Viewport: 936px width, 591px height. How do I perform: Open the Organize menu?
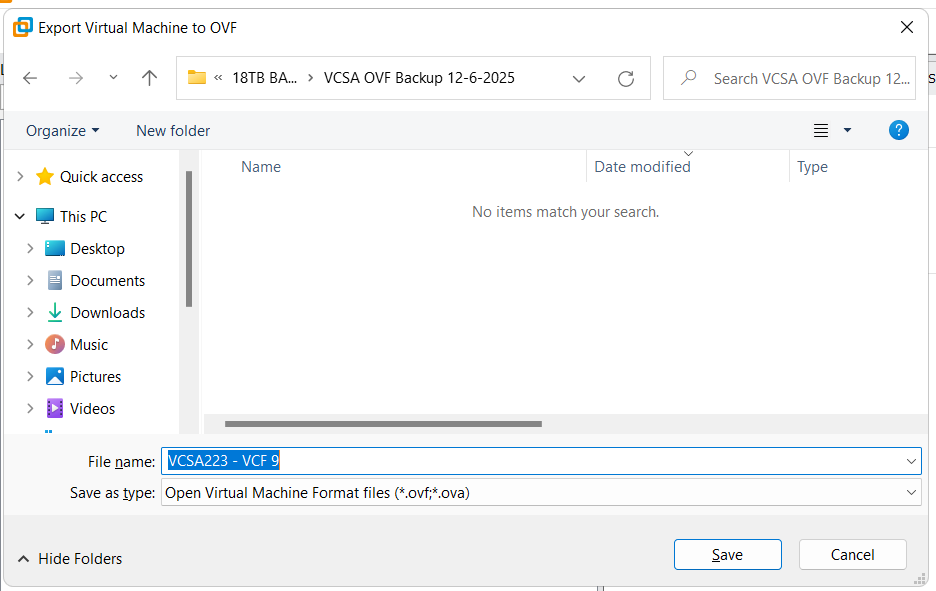(62, 130)
